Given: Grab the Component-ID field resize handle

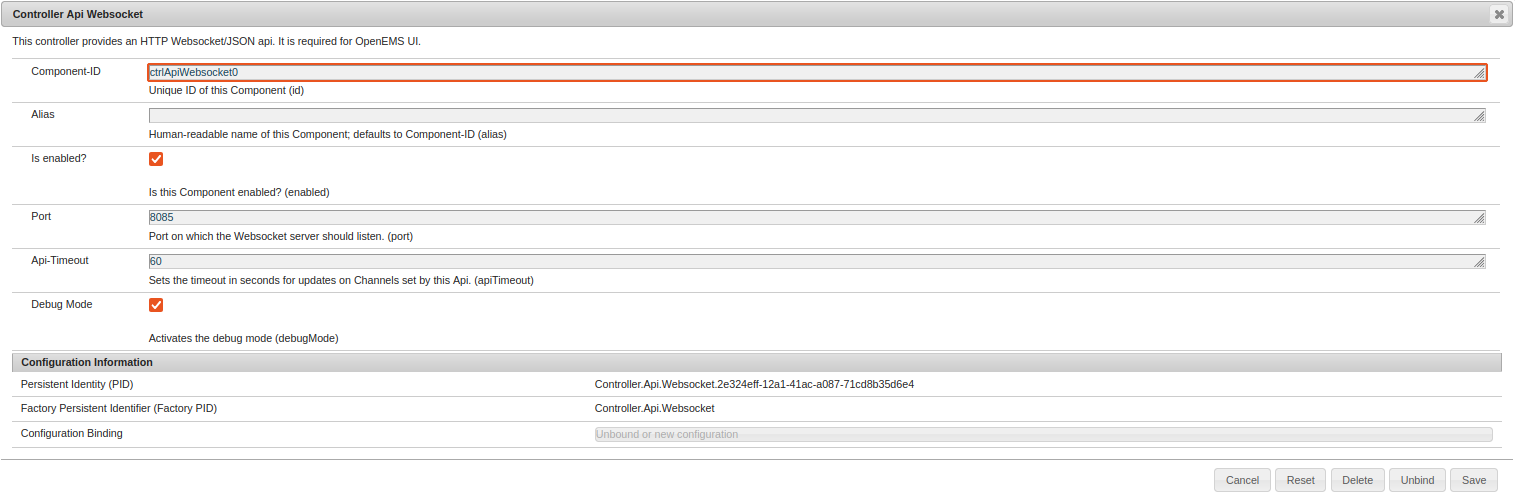Looking at the screenshot, I should [1479, 73].
